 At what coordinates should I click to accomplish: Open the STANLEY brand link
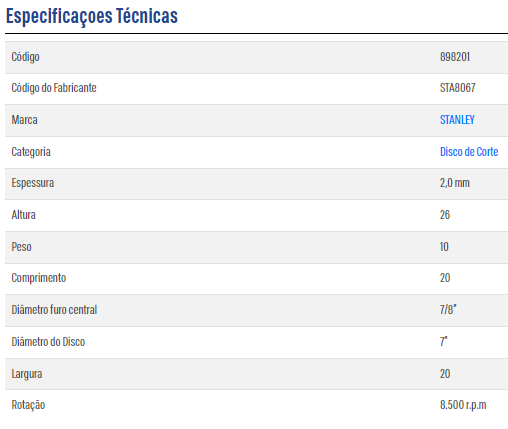[x=457, y=120]
